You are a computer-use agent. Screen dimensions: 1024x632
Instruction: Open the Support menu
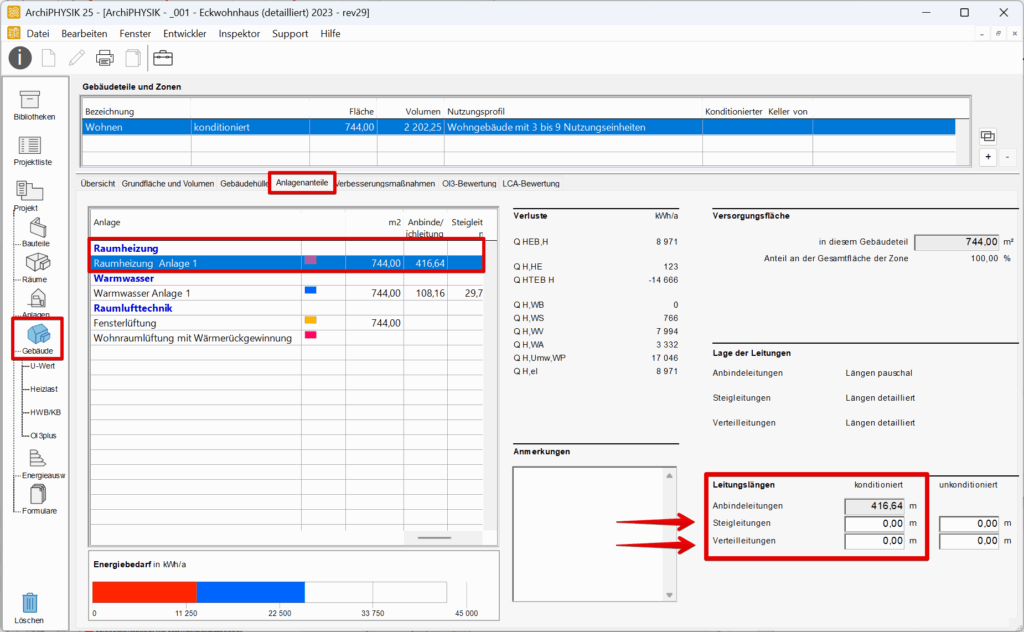[290, 33]
